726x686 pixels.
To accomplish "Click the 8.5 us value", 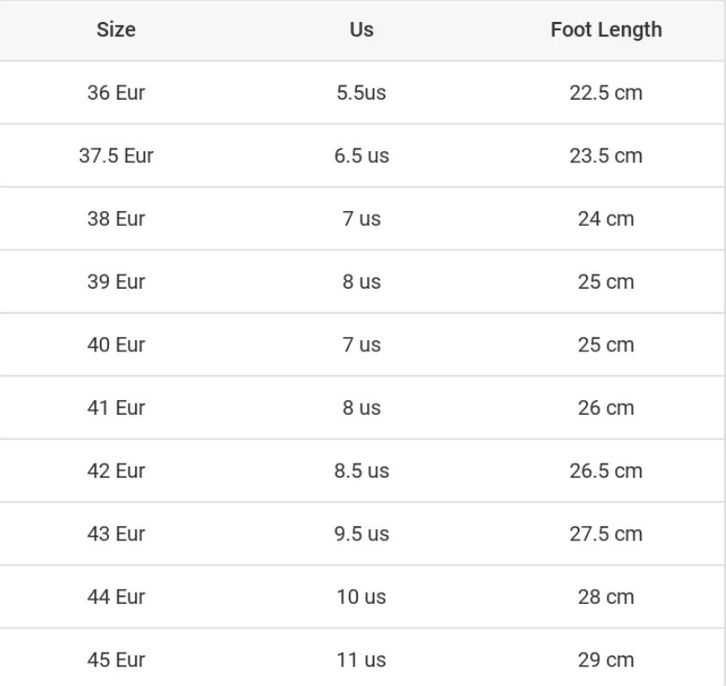I will click(361, 471).
